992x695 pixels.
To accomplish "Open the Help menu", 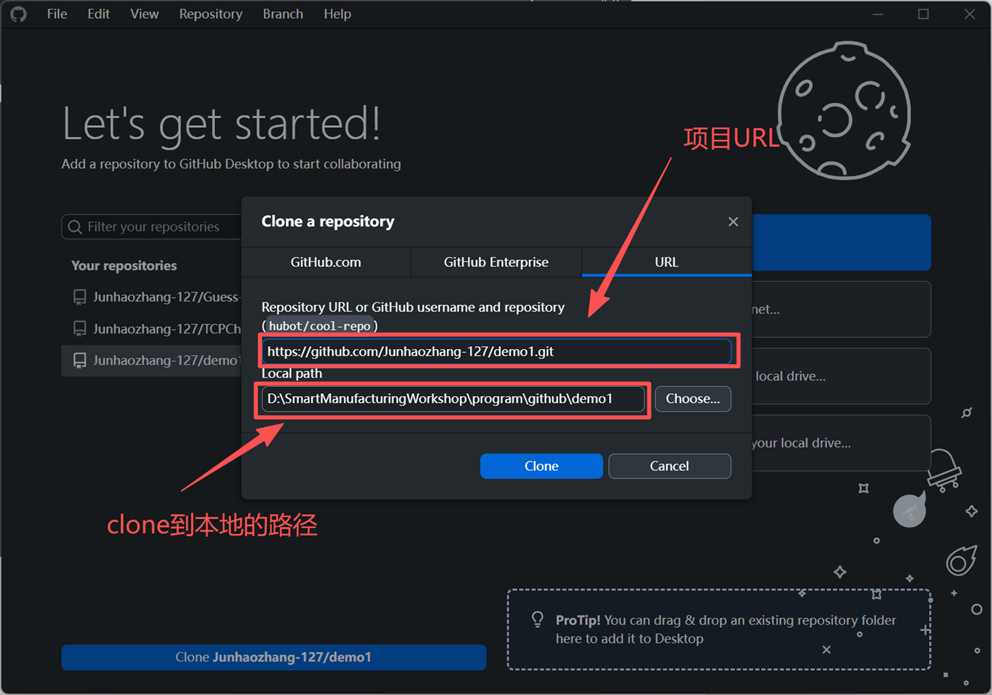I will click(337, 14).
